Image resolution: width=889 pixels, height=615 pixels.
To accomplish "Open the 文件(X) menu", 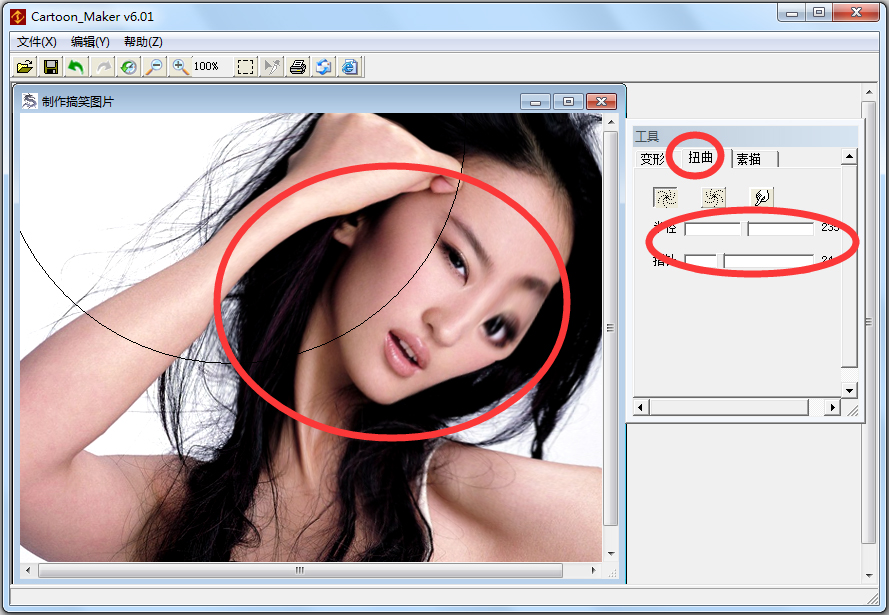I will click(37, 42).
